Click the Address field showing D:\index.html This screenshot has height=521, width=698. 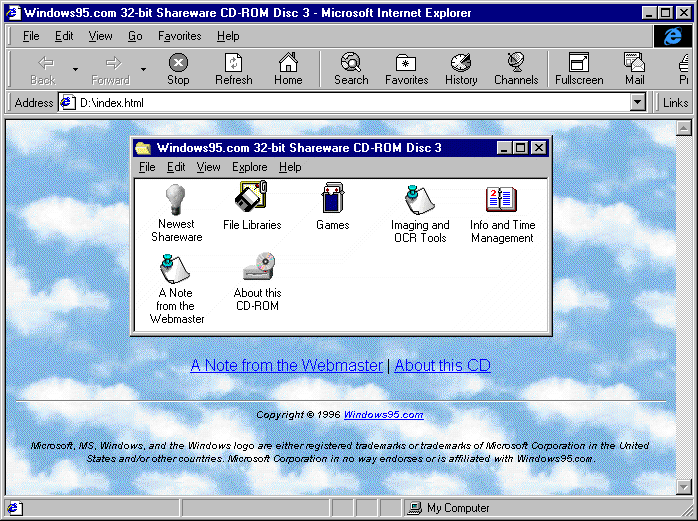click(x=352, y=102)
